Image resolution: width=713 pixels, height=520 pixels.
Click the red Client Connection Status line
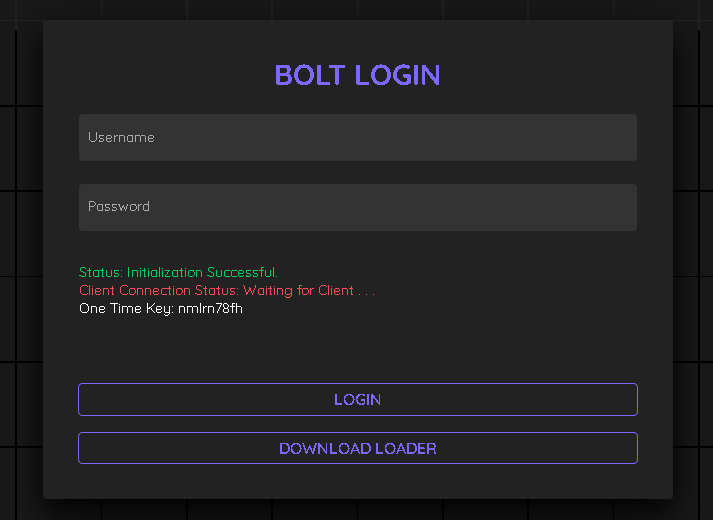tap(227, 290)
